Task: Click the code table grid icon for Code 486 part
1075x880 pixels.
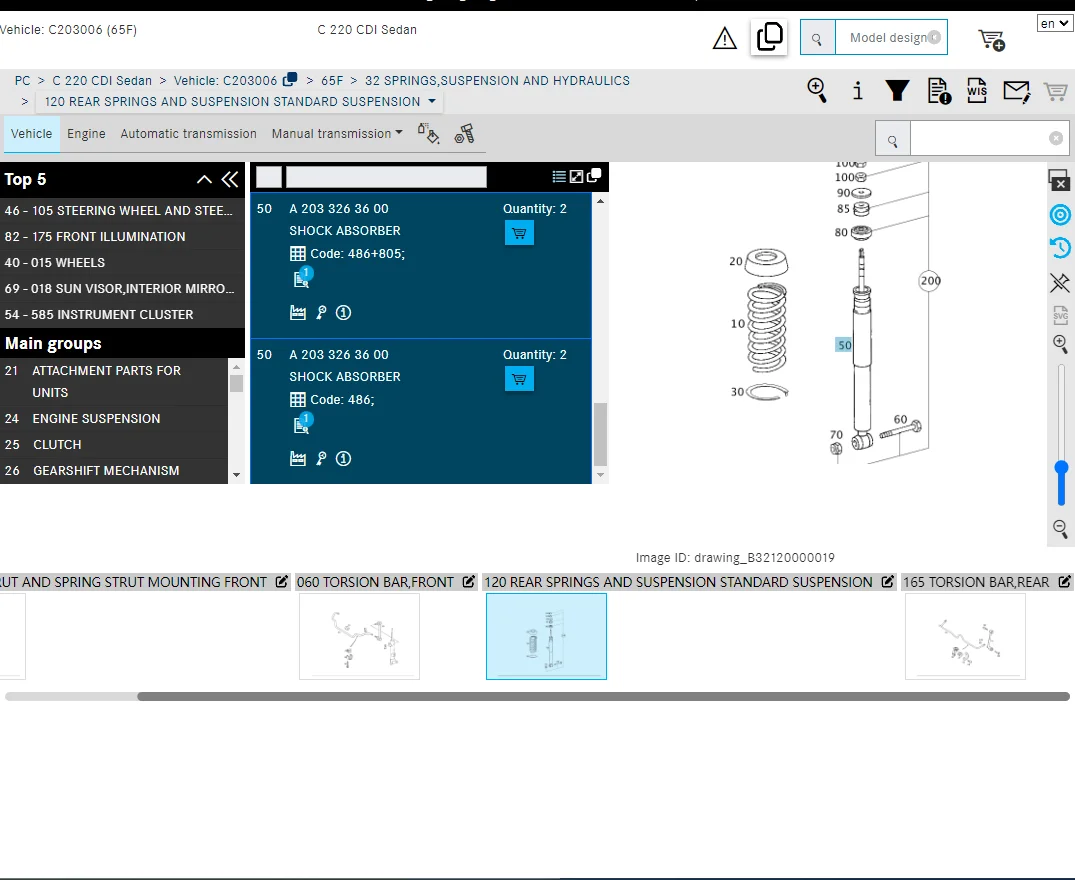Action: (298, 400)
